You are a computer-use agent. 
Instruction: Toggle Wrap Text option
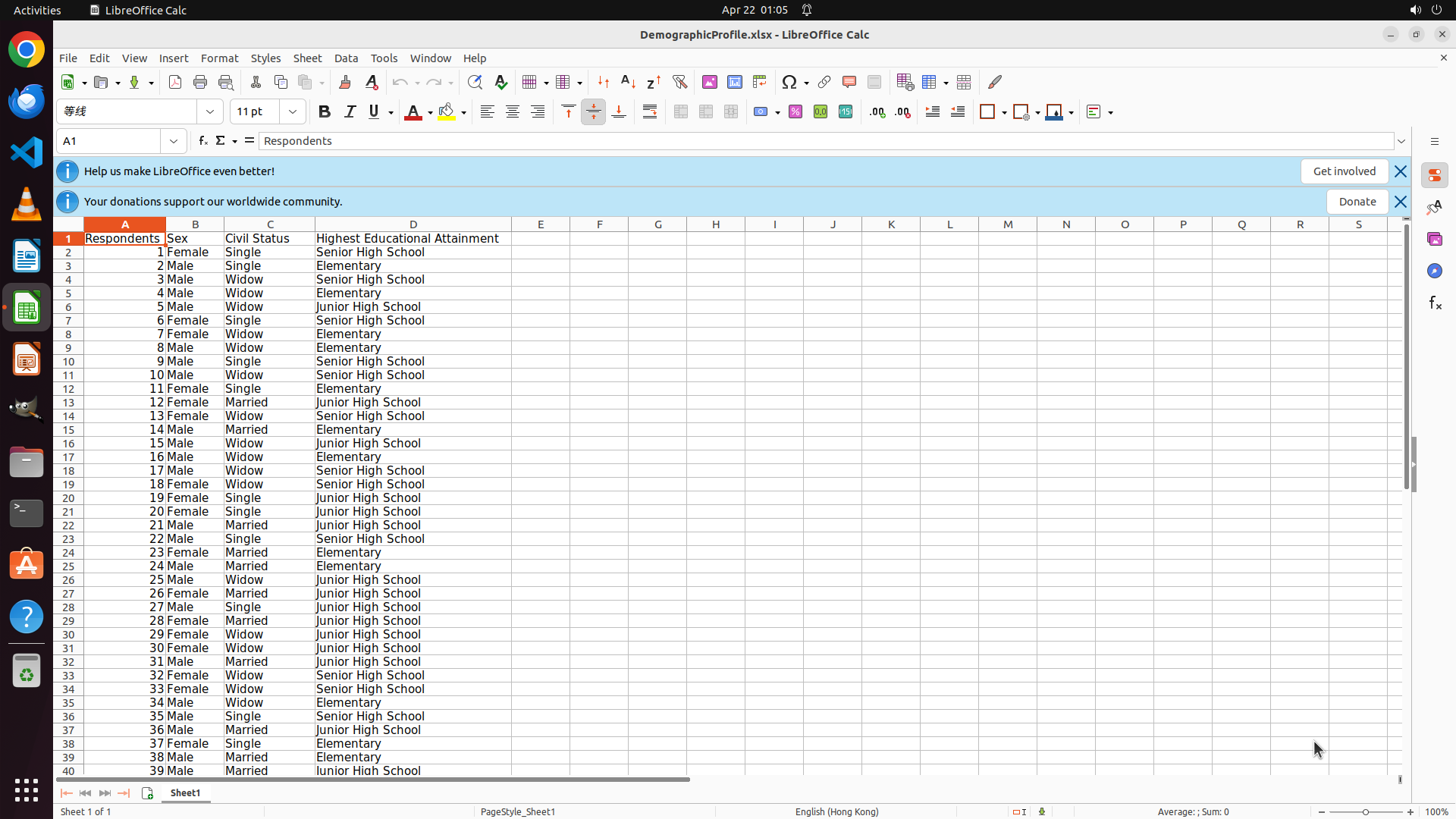(x=650, y=112)
